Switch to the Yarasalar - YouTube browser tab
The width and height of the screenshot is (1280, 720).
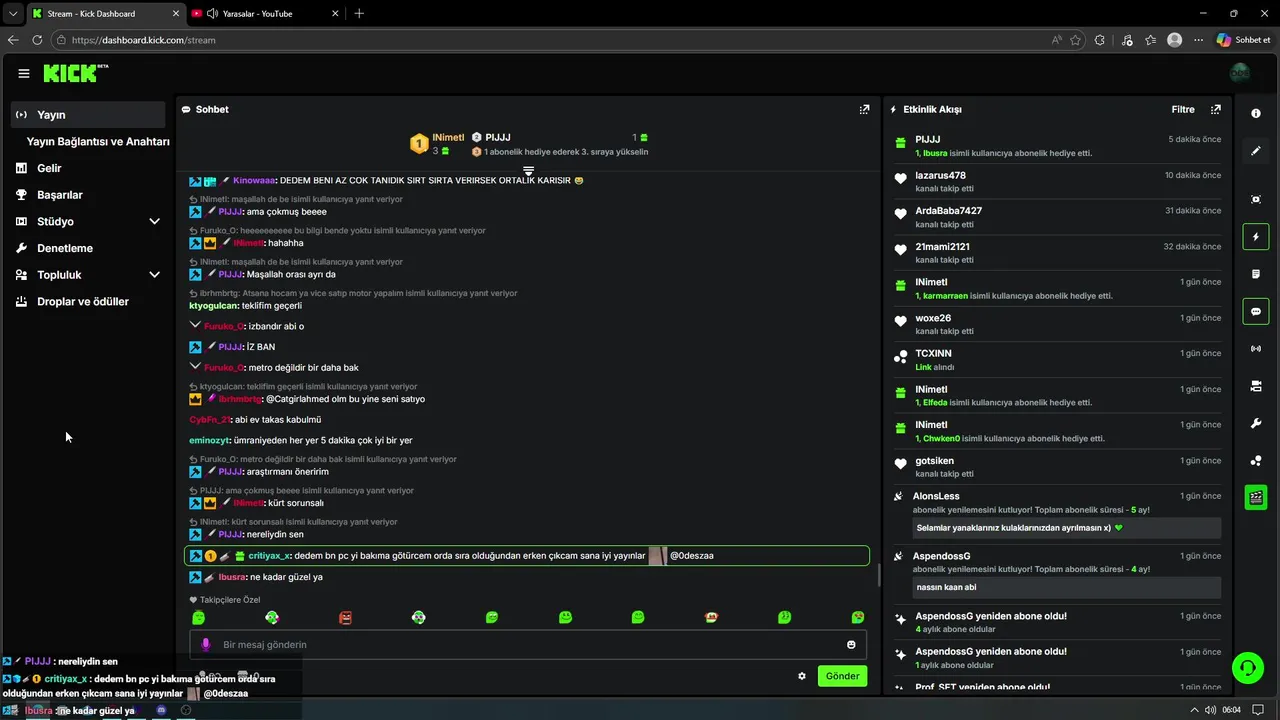(264, 13)
